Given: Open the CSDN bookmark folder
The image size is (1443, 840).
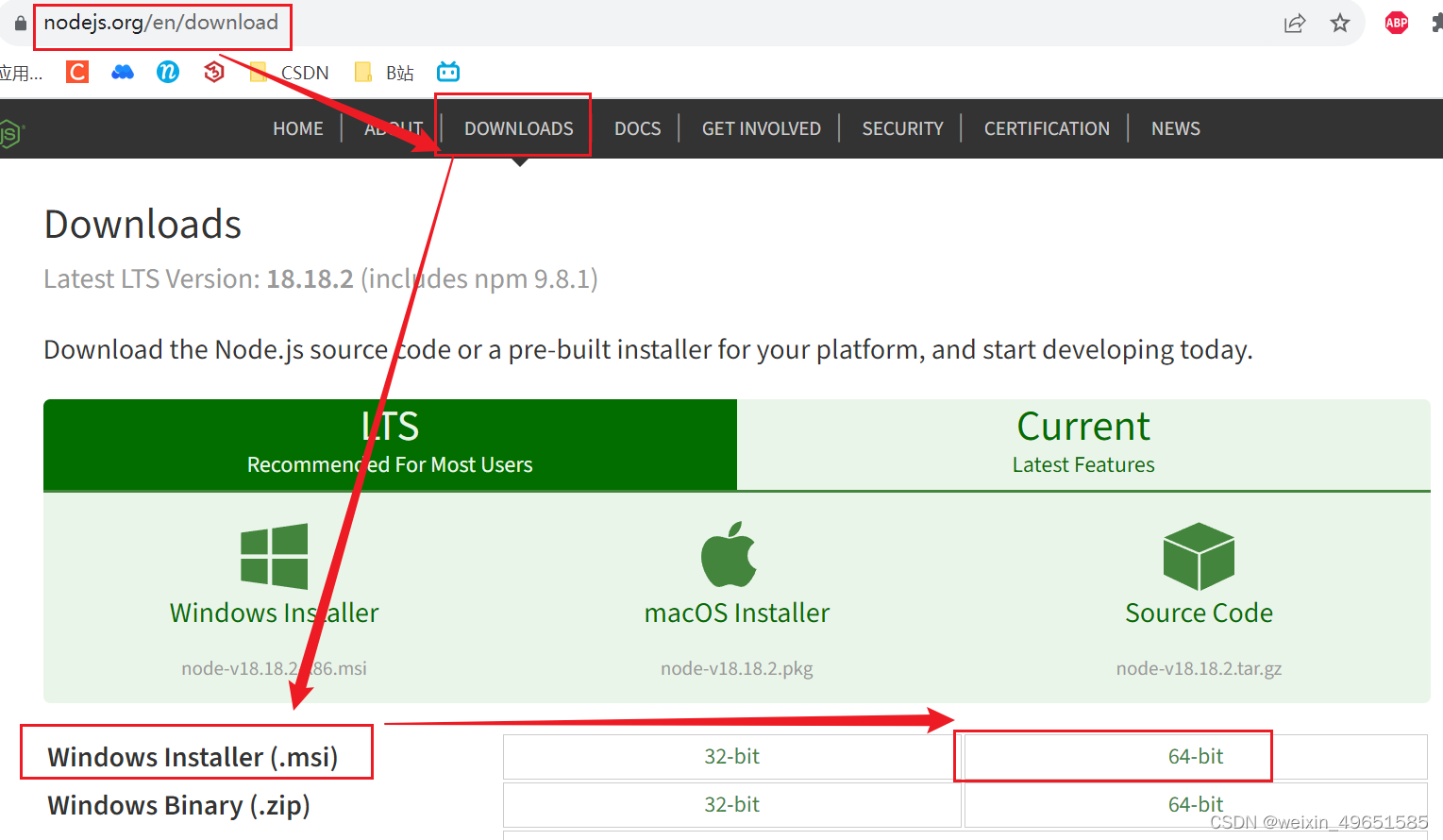Looking at the screenshot, I should 290,73.
